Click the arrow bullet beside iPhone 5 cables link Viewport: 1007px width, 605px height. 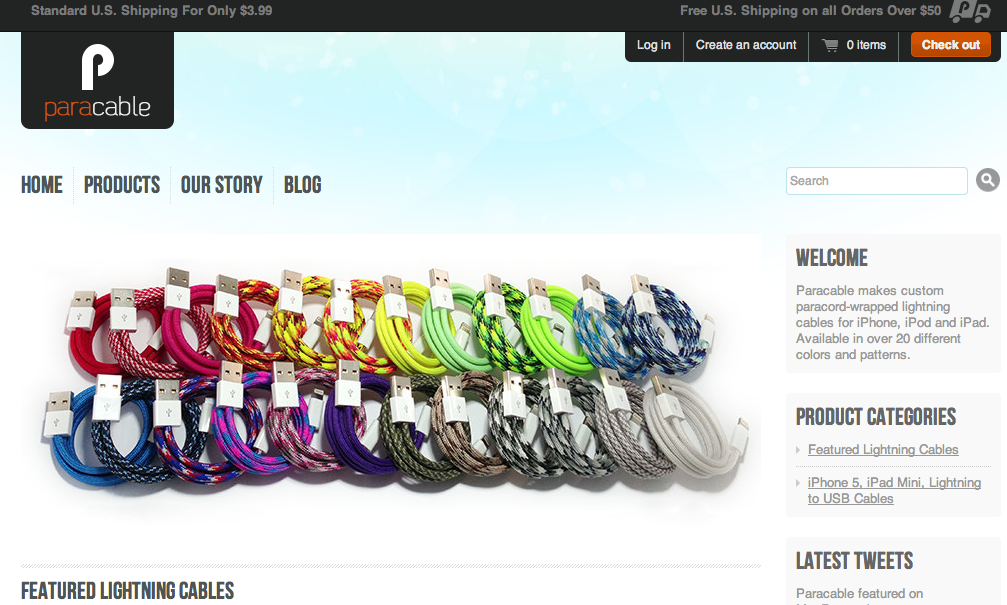tap(798, 482)
